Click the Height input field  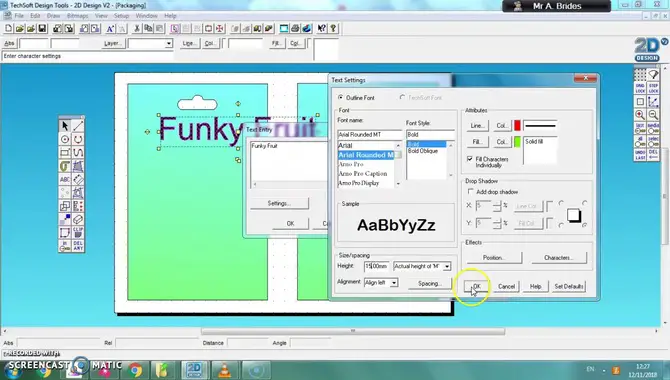coord(376,266)
